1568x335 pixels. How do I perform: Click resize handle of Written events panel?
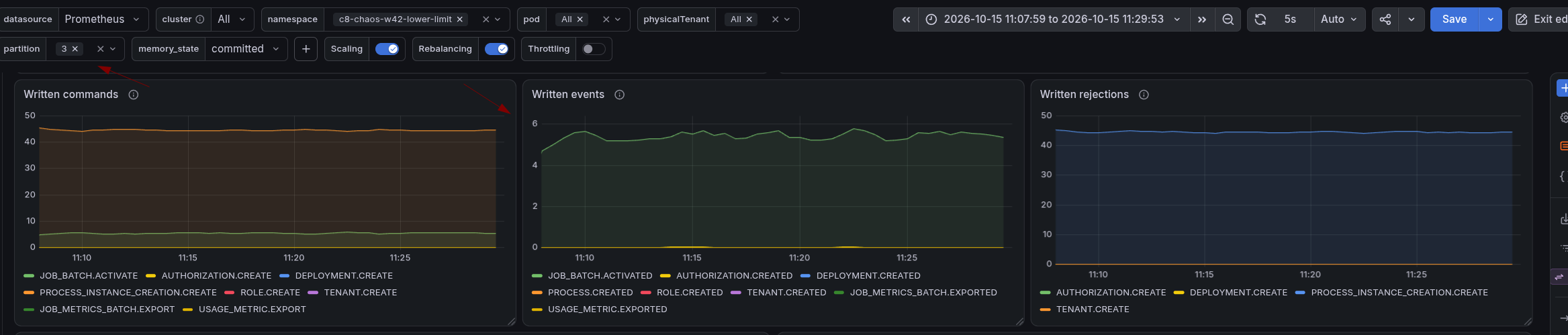coord(1019,322)
